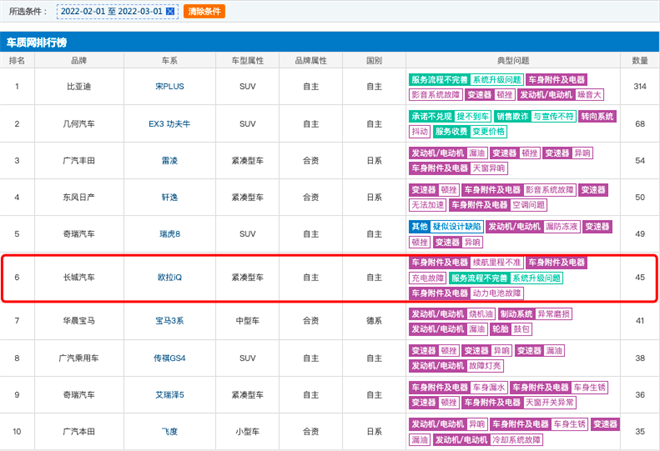The image size is (660, 451).
Task: Click the 长城汽车 brand cell
Action: point(79,277)
